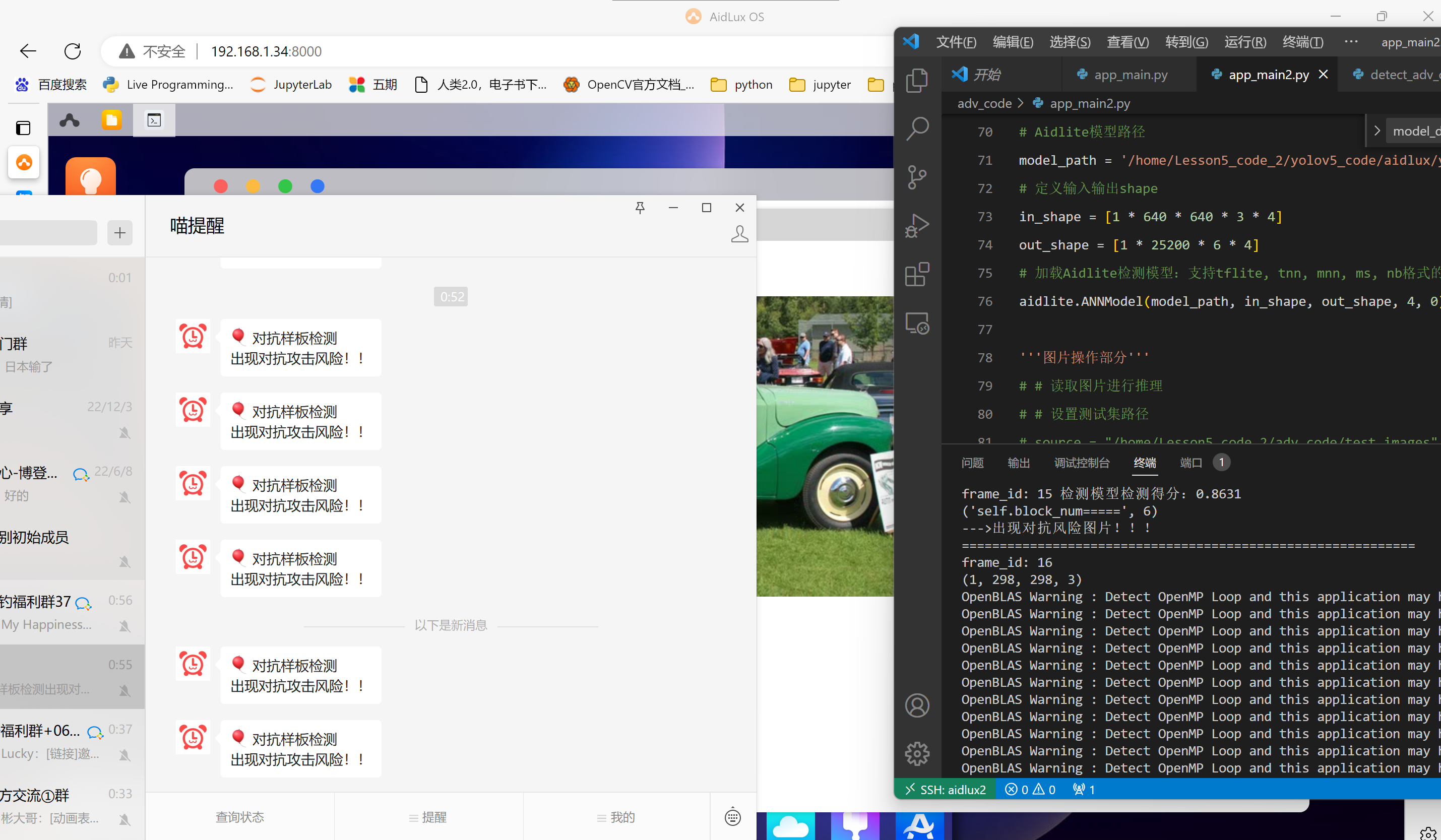Open VS Code Explorer files icon
The width and height of the screenshot is (1441, 840).
917,80
